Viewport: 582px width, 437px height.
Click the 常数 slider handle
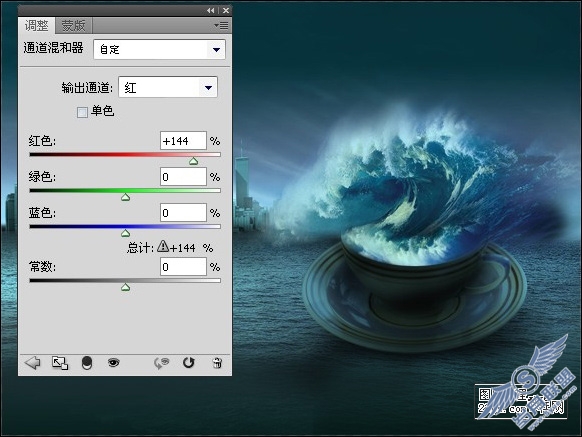tap(125, 287)
